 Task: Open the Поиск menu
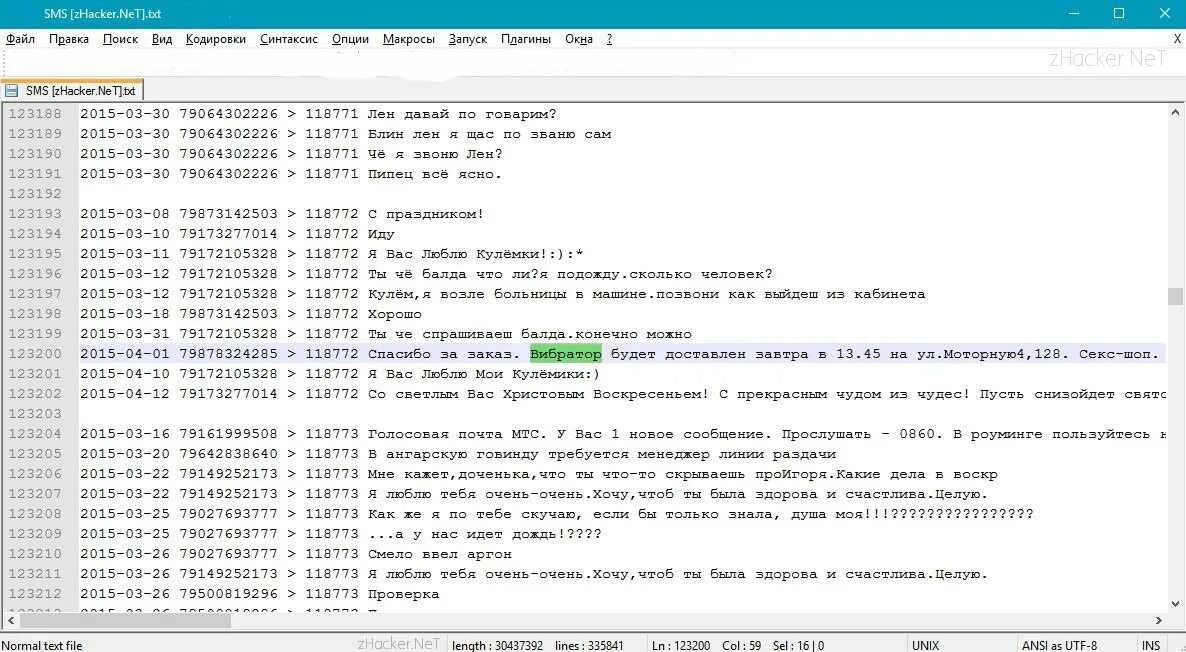120,39
